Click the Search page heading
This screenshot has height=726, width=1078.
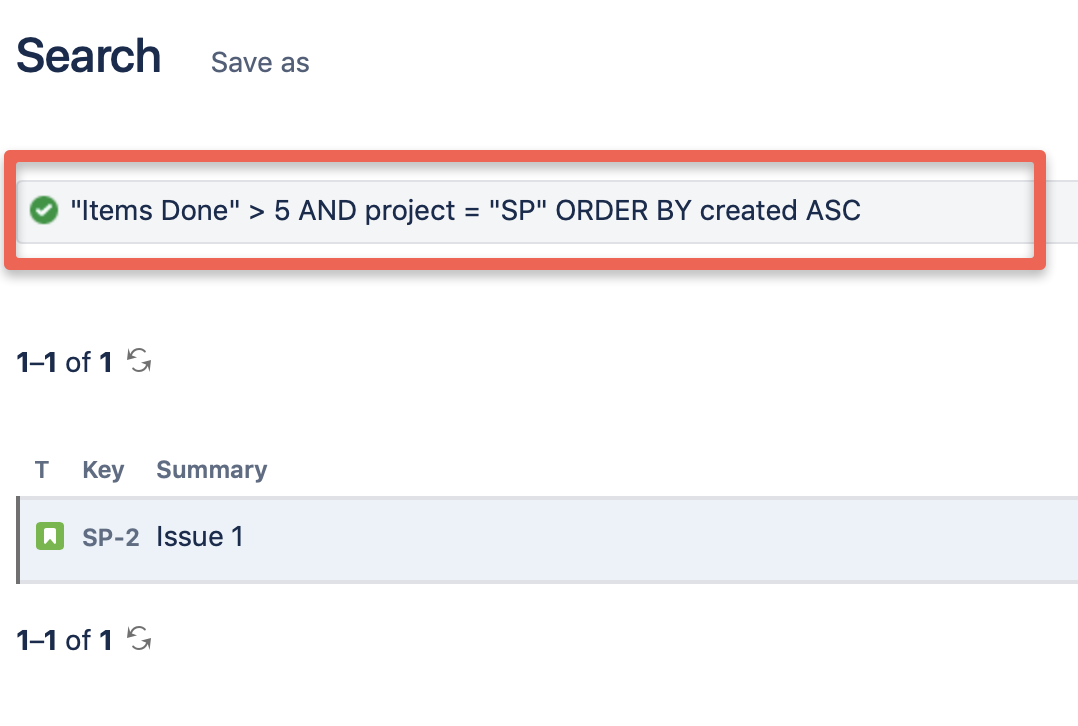coord(89,56)
